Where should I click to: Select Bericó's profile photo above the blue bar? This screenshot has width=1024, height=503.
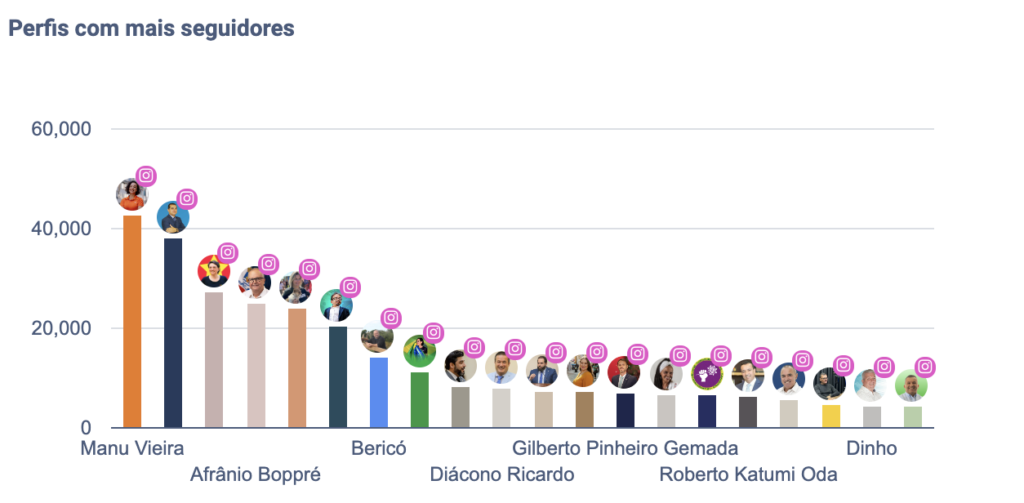tap(377, 338)
